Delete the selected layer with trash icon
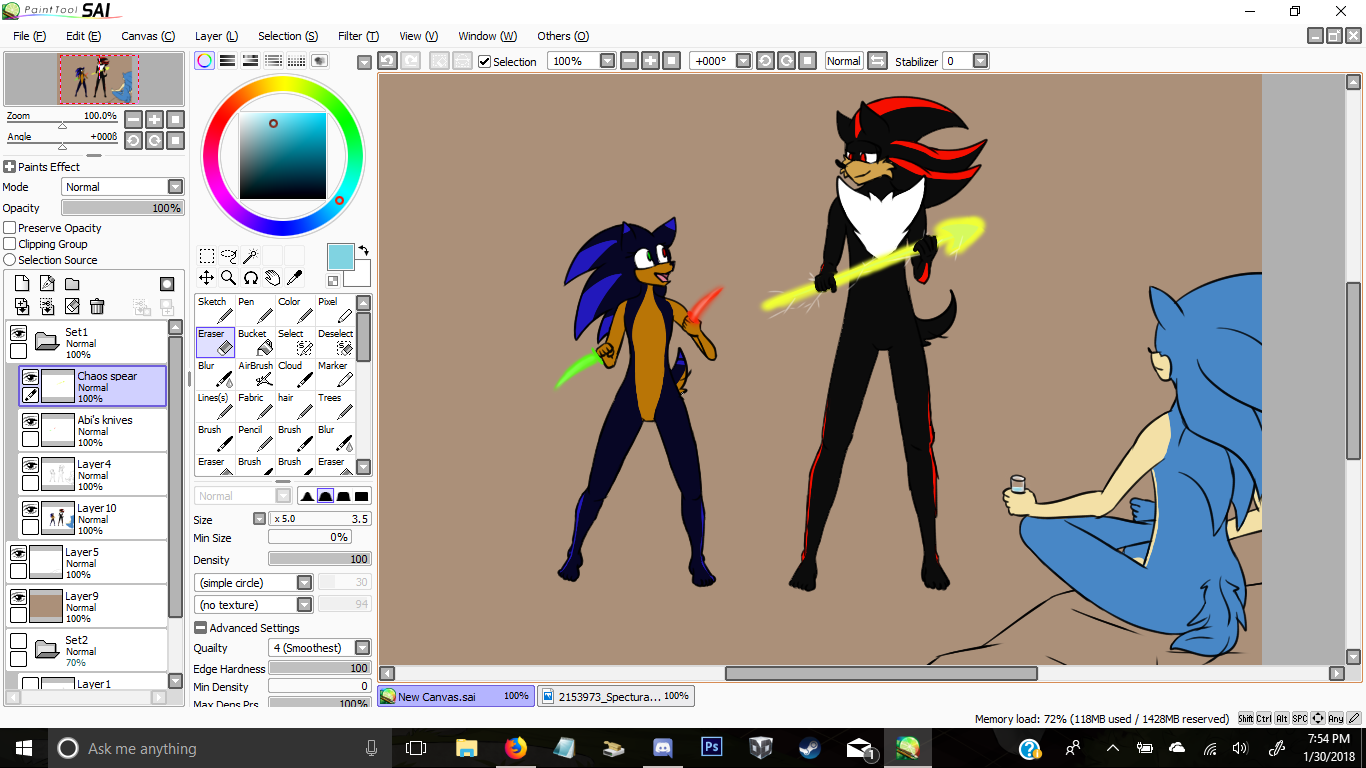Viewport: 1366px width, 768px height. click(97, 306)
